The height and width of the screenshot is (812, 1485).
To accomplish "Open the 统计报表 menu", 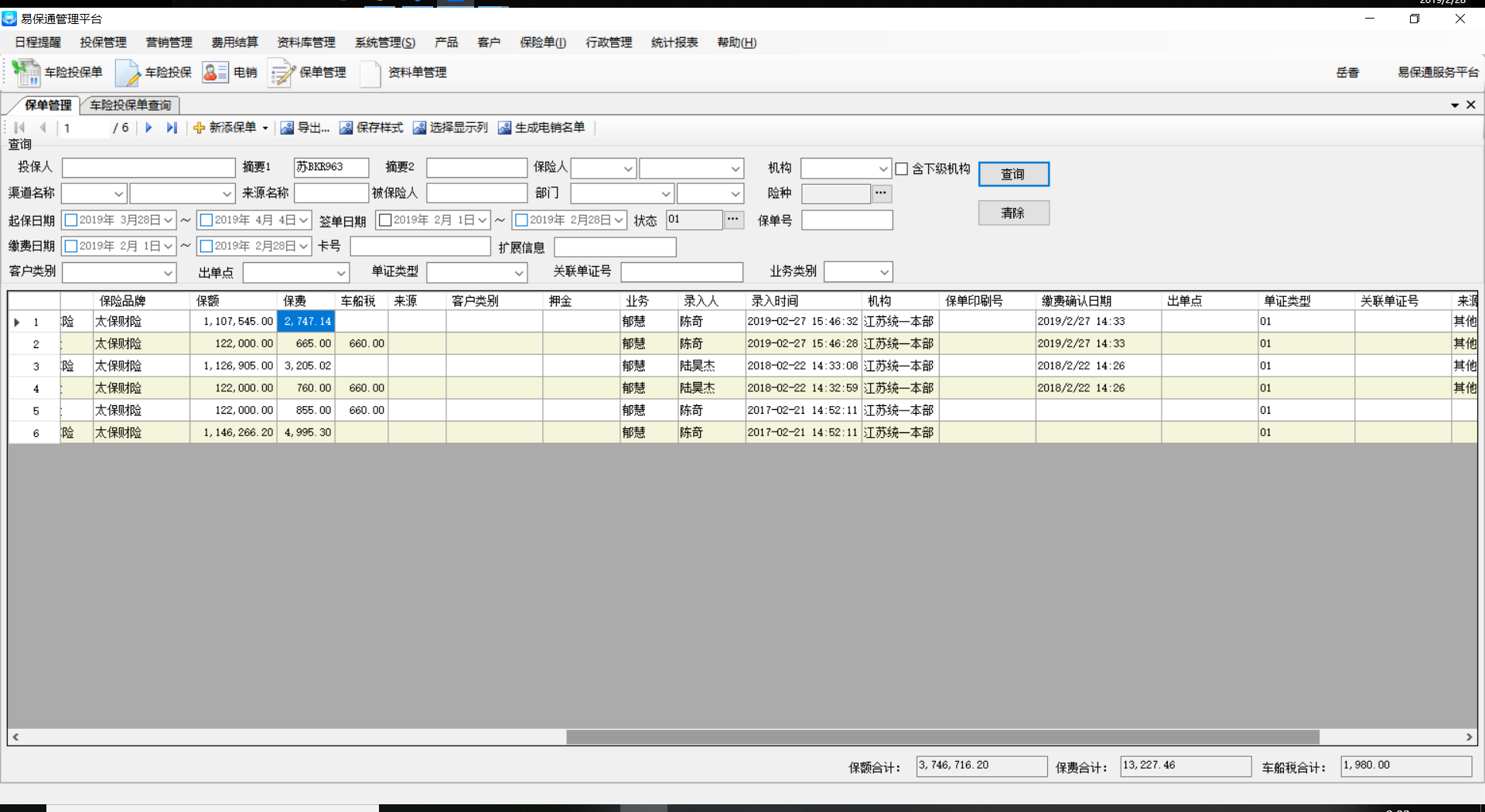I will [674, 43].
